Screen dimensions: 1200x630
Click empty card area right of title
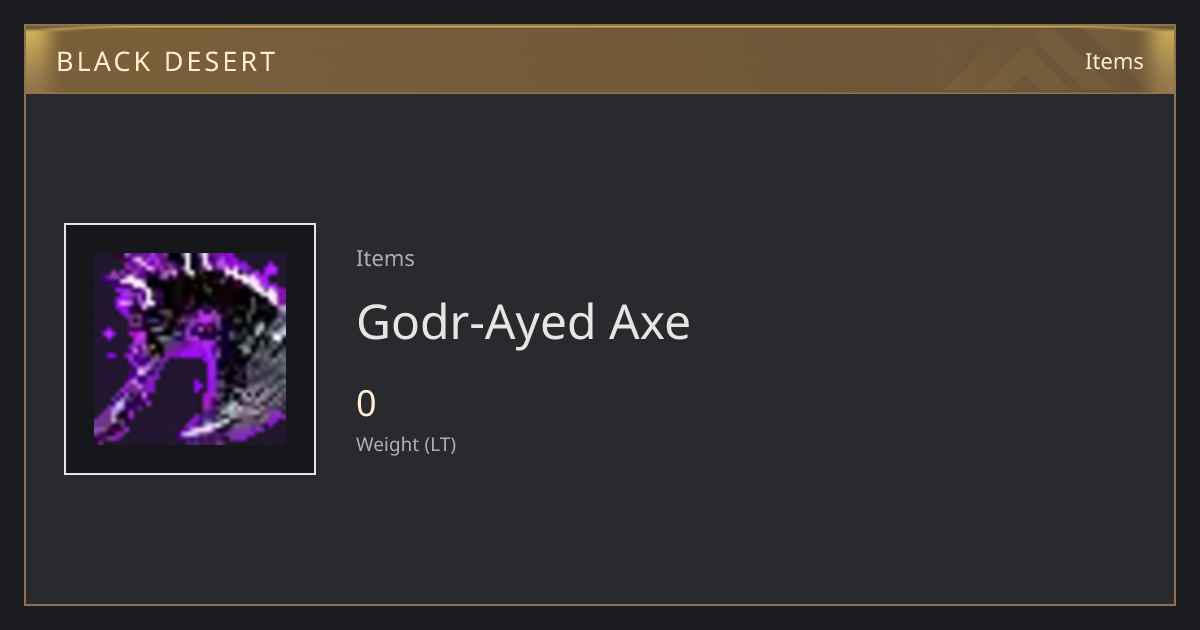pos(930,322)
